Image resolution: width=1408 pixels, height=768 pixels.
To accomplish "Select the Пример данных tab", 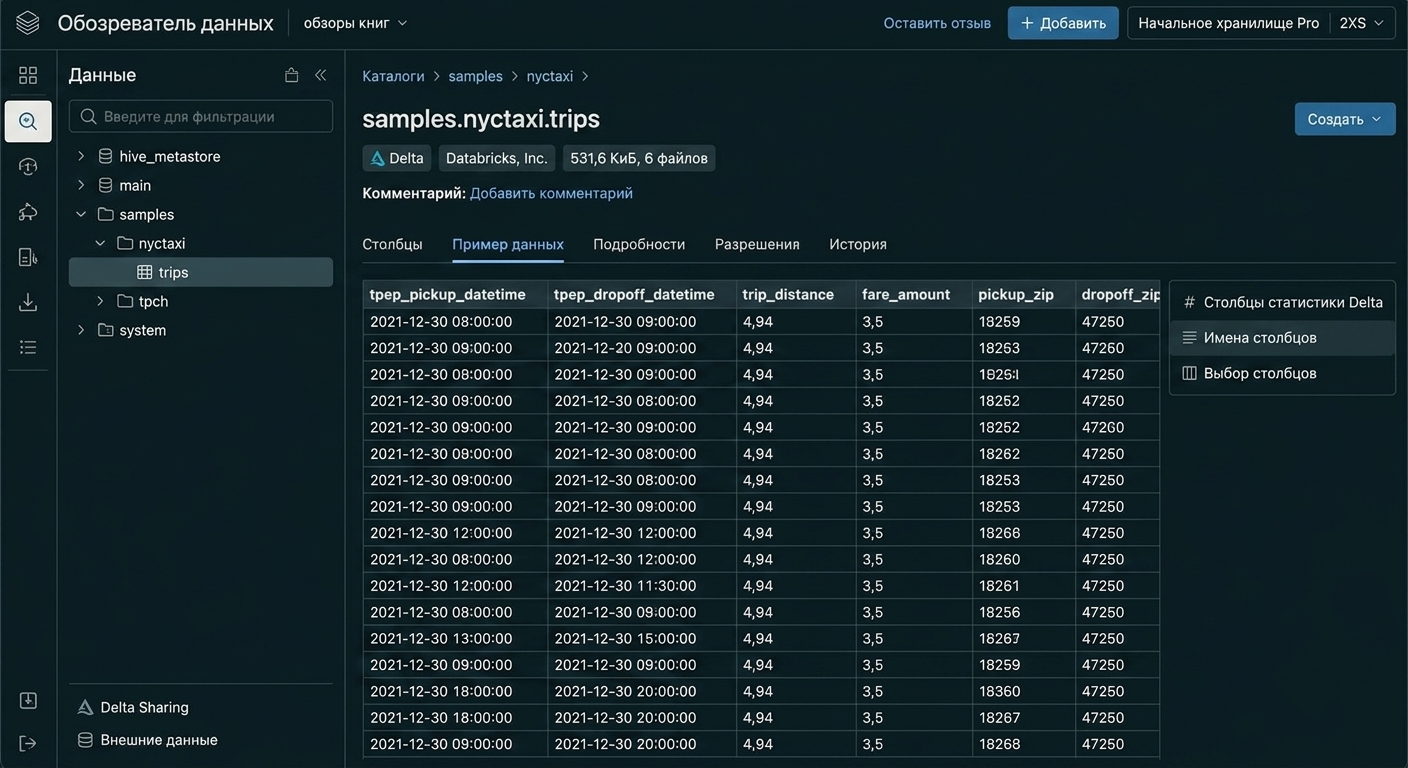I will point(508,244).
